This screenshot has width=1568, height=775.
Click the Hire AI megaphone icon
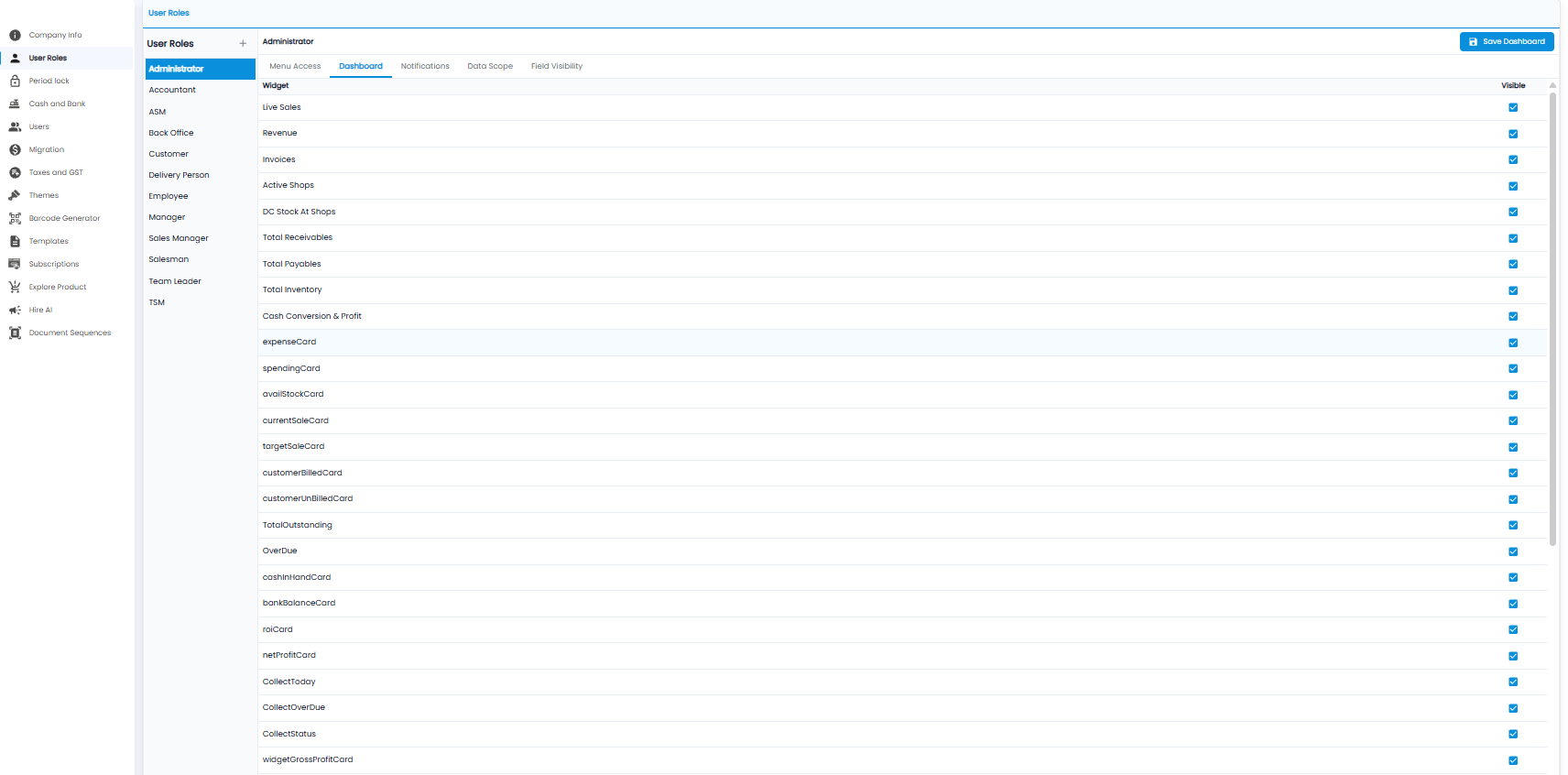coord(15,310)
